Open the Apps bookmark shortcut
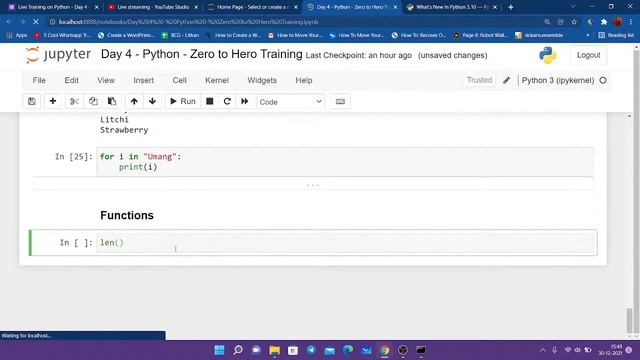This screenshot has height=360, width=640. click(x=17, y=36)
